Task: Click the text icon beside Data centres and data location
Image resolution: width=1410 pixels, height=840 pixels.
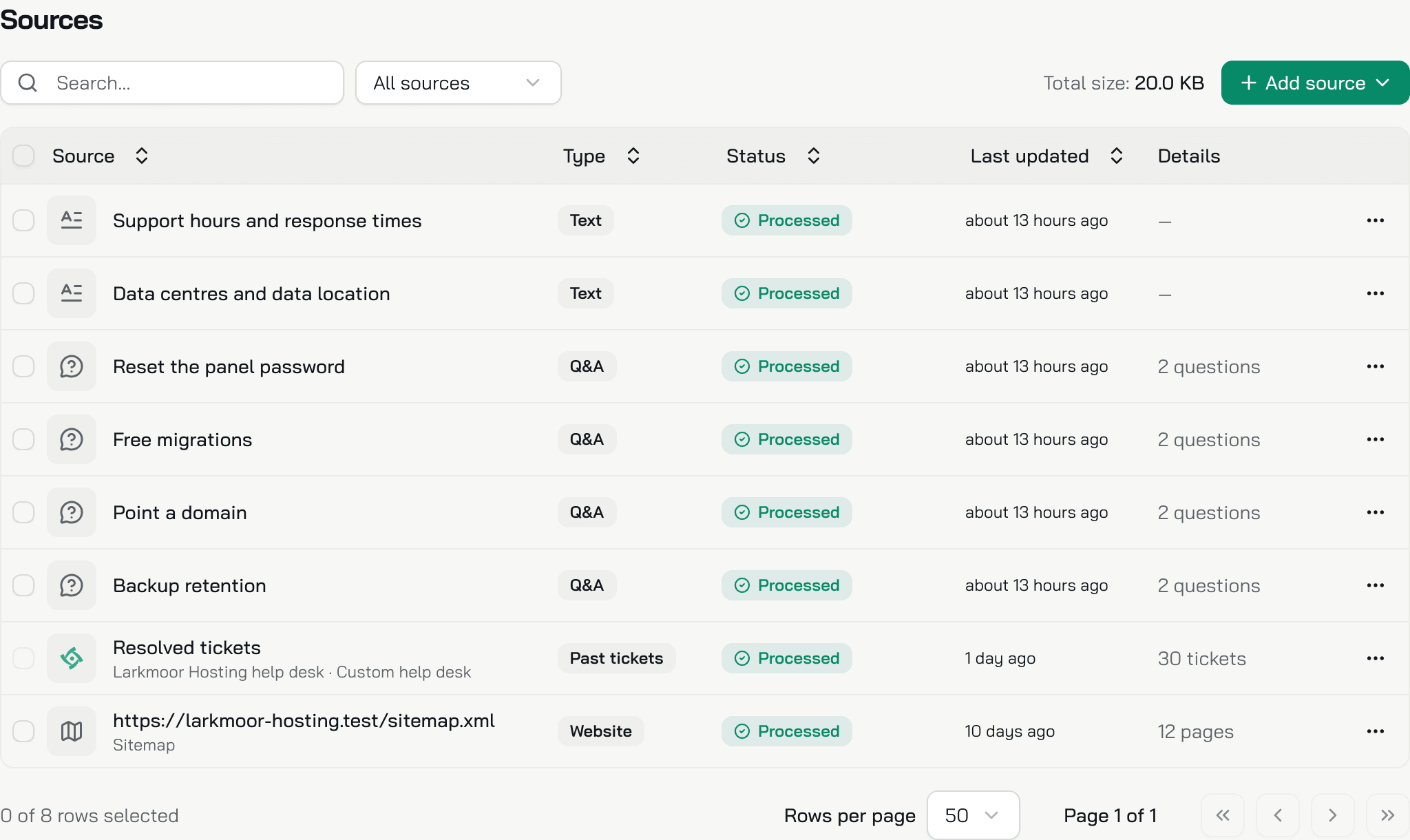Action: (72, 293)
